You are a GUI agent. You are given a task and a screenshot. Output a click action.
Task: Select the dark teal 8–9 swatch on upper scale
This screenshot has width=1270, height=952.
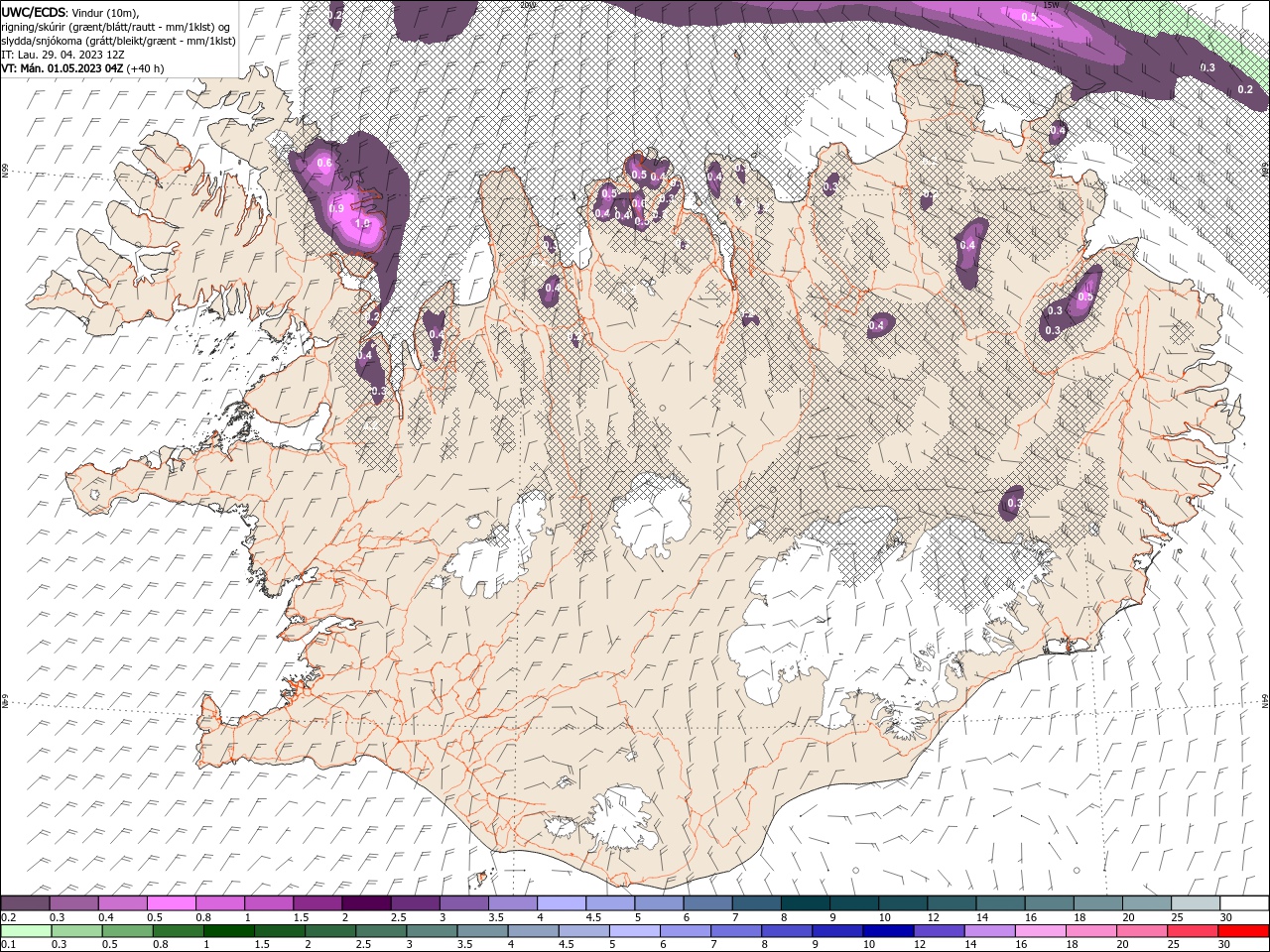[x=804, y=903]
